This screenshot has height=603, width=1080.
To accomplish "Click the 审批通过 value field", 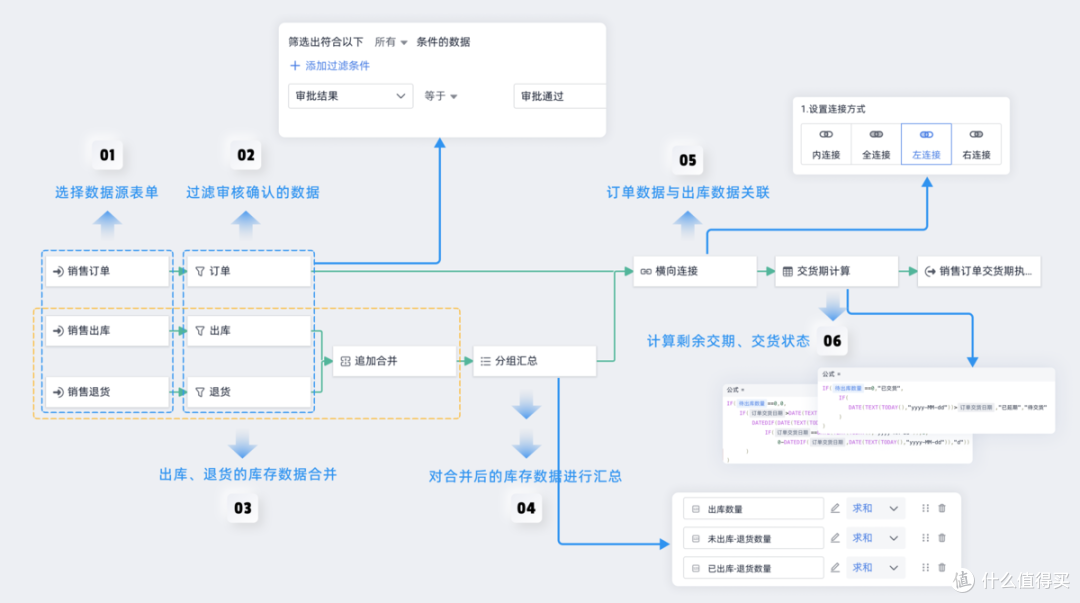I will [559, 96].
